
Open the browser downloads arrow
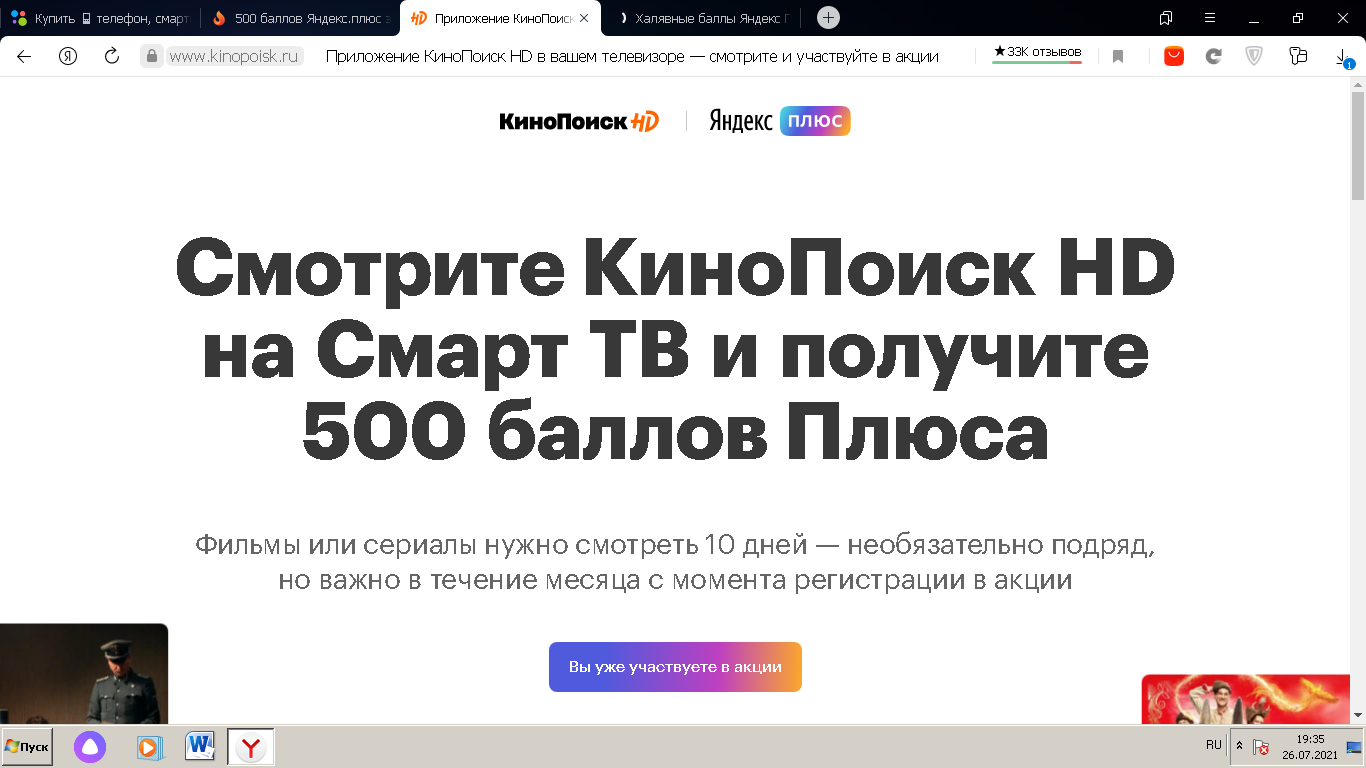point(1344,58)
